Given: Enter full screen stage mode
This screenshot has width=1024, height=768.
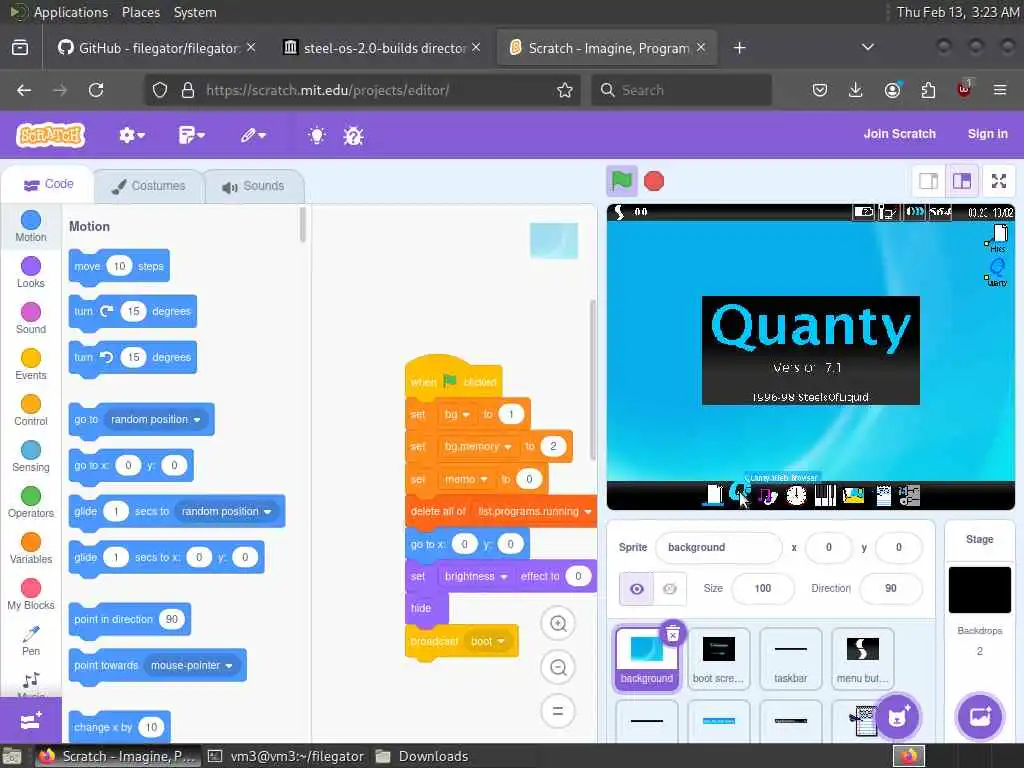Looking at the screenshot, I should pyautogui.click(x=999, y=181).
